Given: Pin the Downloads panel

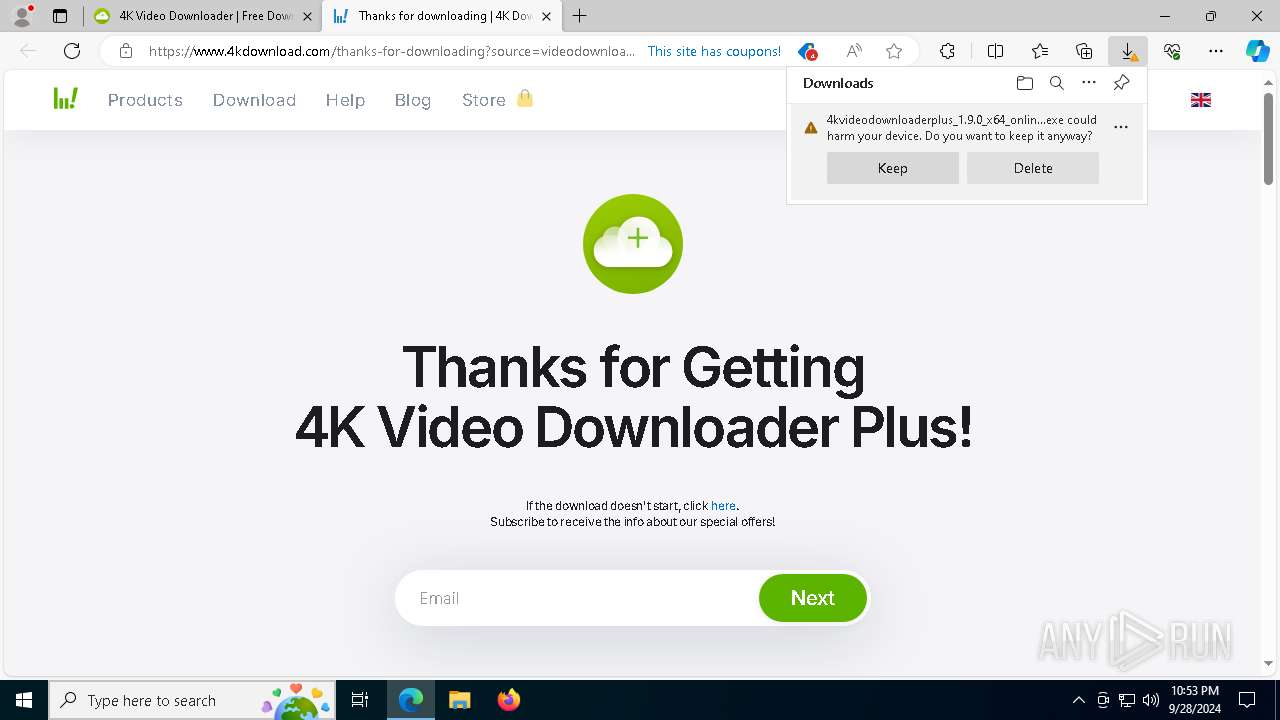Looking at the screenshot, I should [1121, 83].
